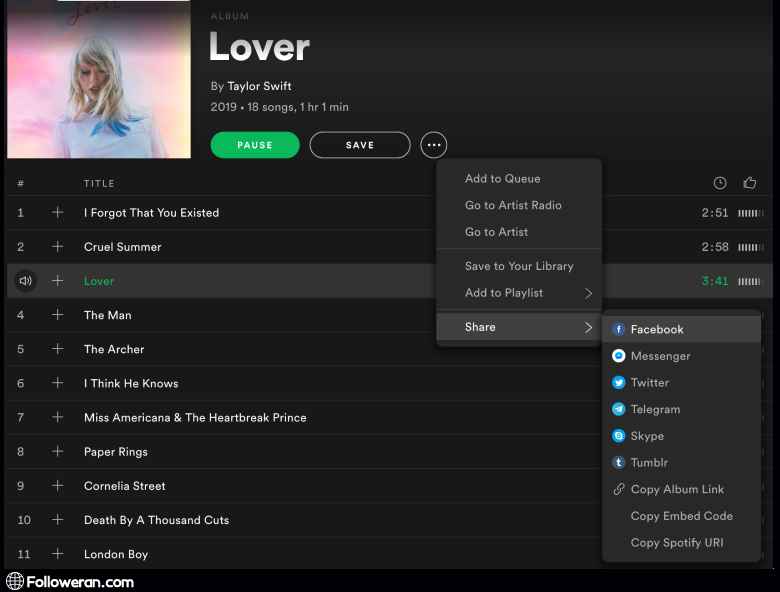Click the speaker icon on Lover track
The height and width of the screenshot is (592, 780).
pyautogui.click(x=25, y=281)
